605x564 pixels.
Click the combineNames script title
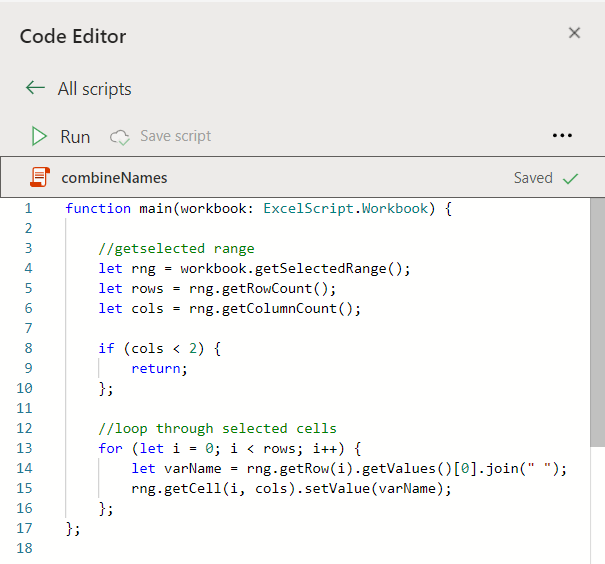(x=114, y=178)
